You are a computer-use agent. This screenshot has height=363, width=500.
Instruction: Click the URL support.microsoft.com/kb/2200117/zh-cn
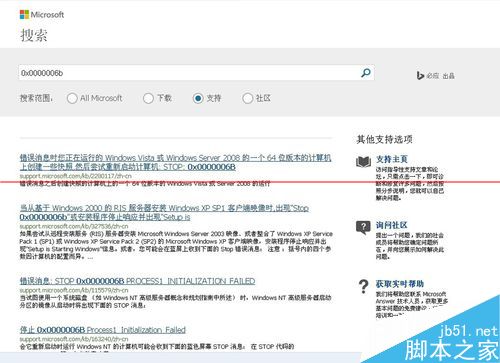click(76, 176)
